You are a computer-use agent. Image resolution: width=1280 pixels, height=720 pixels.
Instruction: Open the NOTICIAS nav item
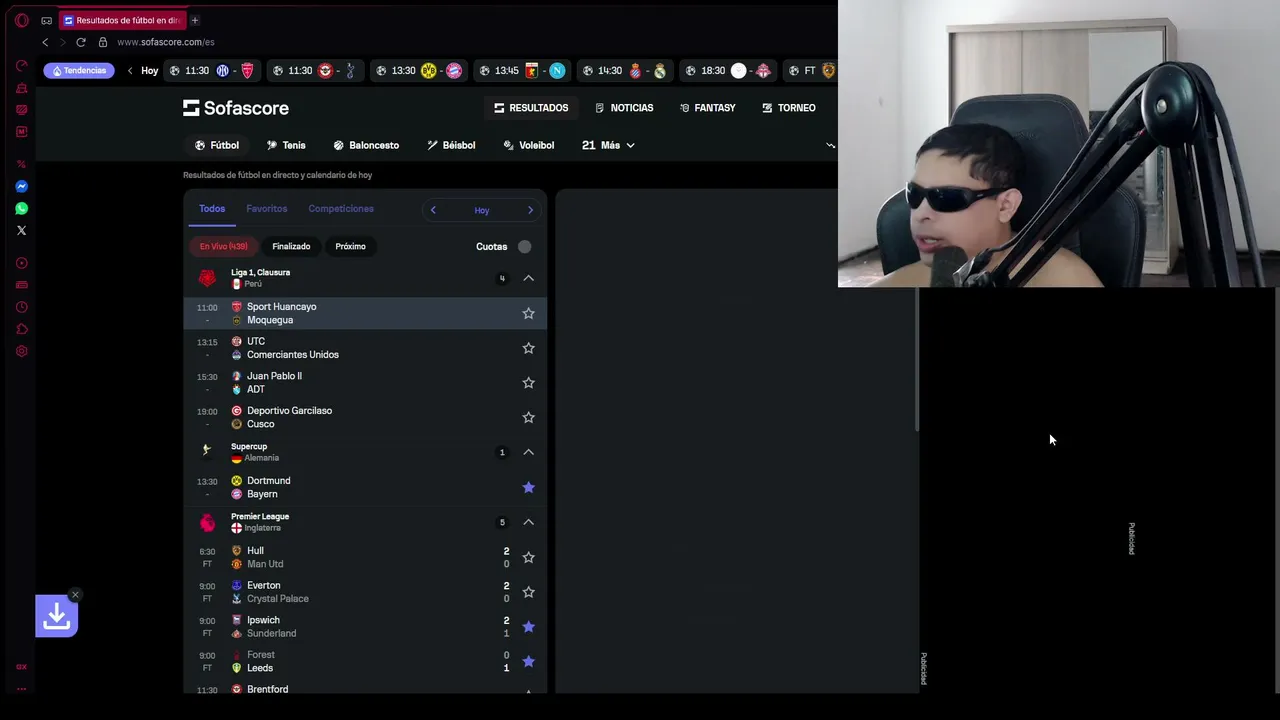[624, 108]
